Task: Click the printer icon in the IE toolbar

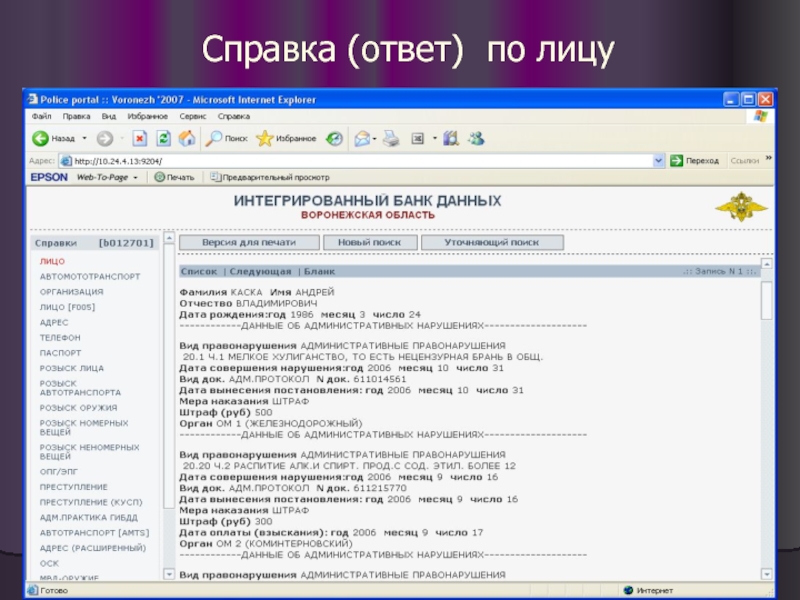Action: (x=392, y=138)
